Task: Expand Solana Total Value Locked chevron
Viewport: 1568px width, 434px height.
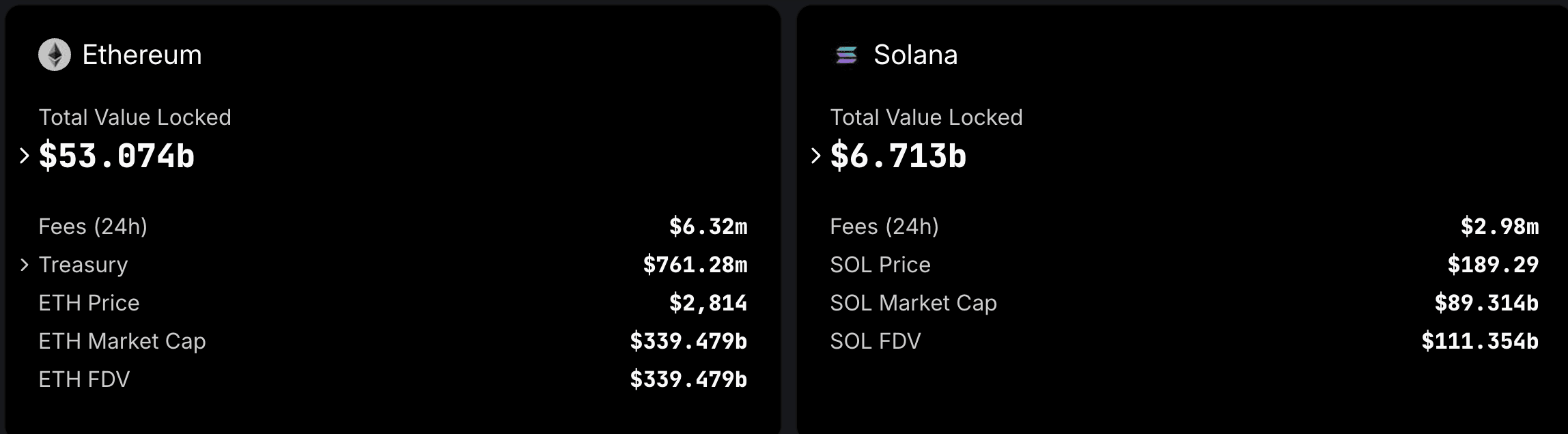Action: point(815,156)
